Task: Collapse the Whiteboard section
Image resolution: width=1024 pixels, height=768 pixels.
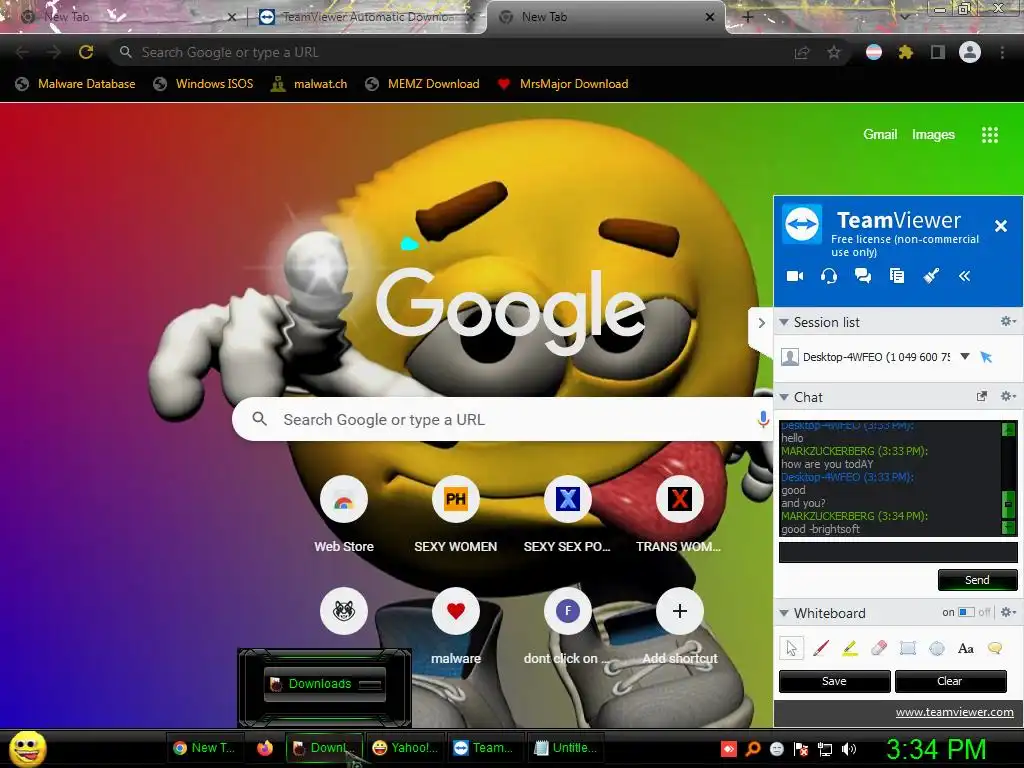Action: click(x=784, y=613)
